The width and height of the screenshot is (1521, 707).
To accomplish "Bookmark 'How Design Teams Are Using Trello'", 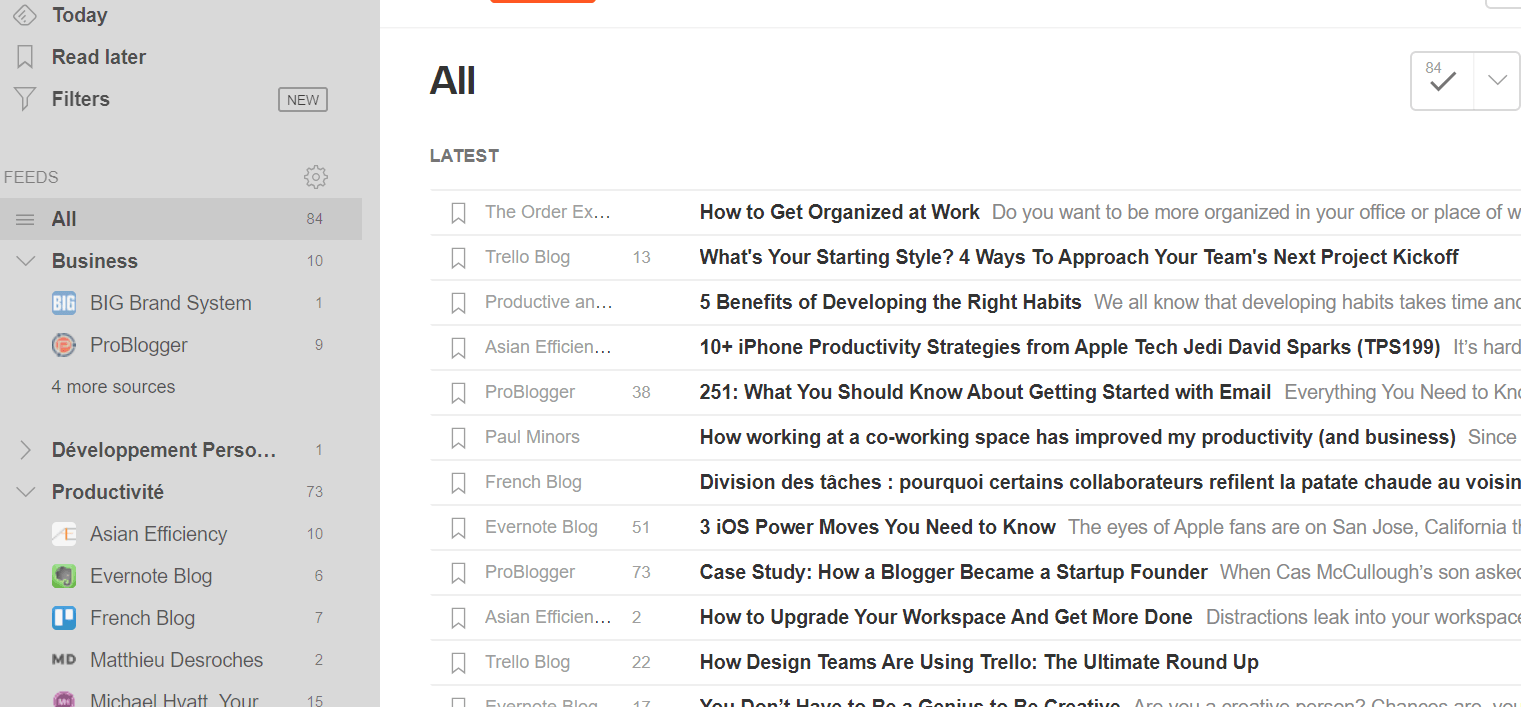I will (x=458, y=662).
